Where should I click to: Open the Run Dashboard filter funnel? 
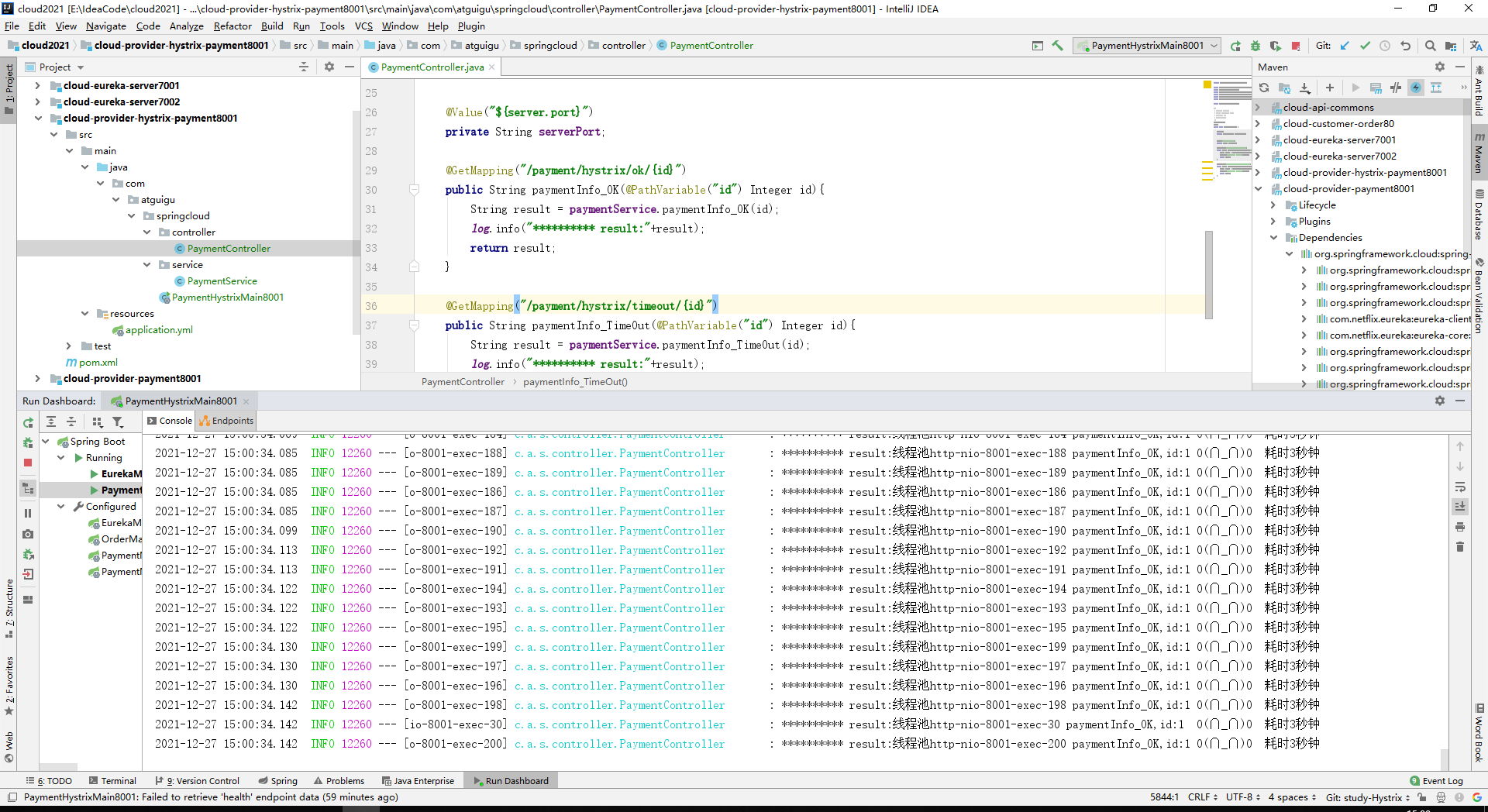pos(118,421)
